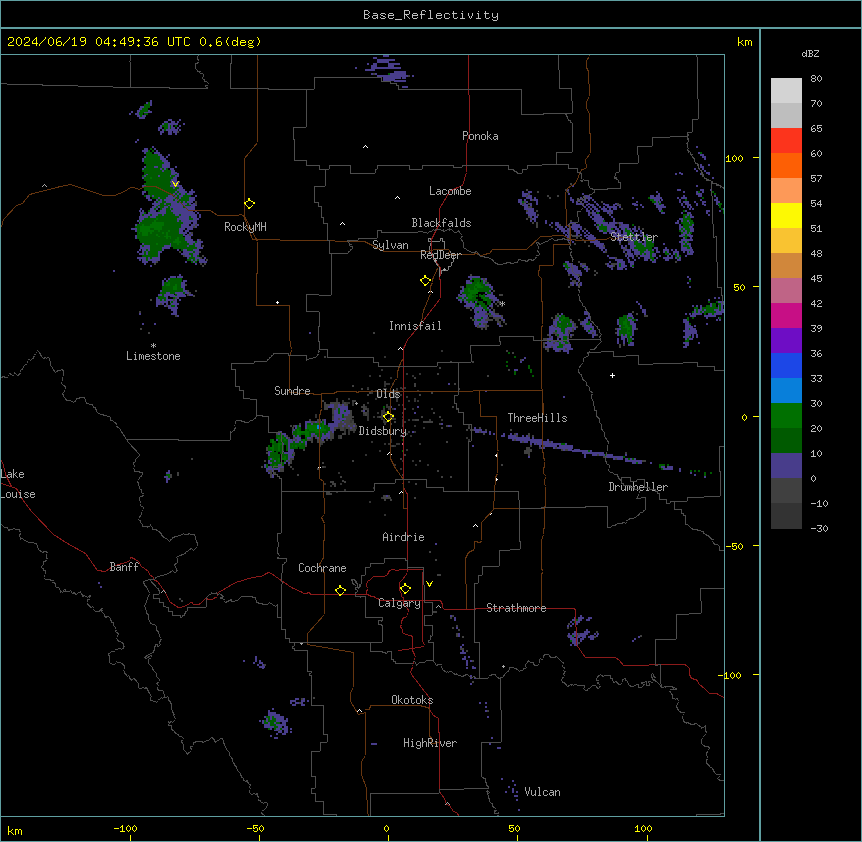Click the white plus marker east of ThreeHills
862x842 pixels.
612,375
